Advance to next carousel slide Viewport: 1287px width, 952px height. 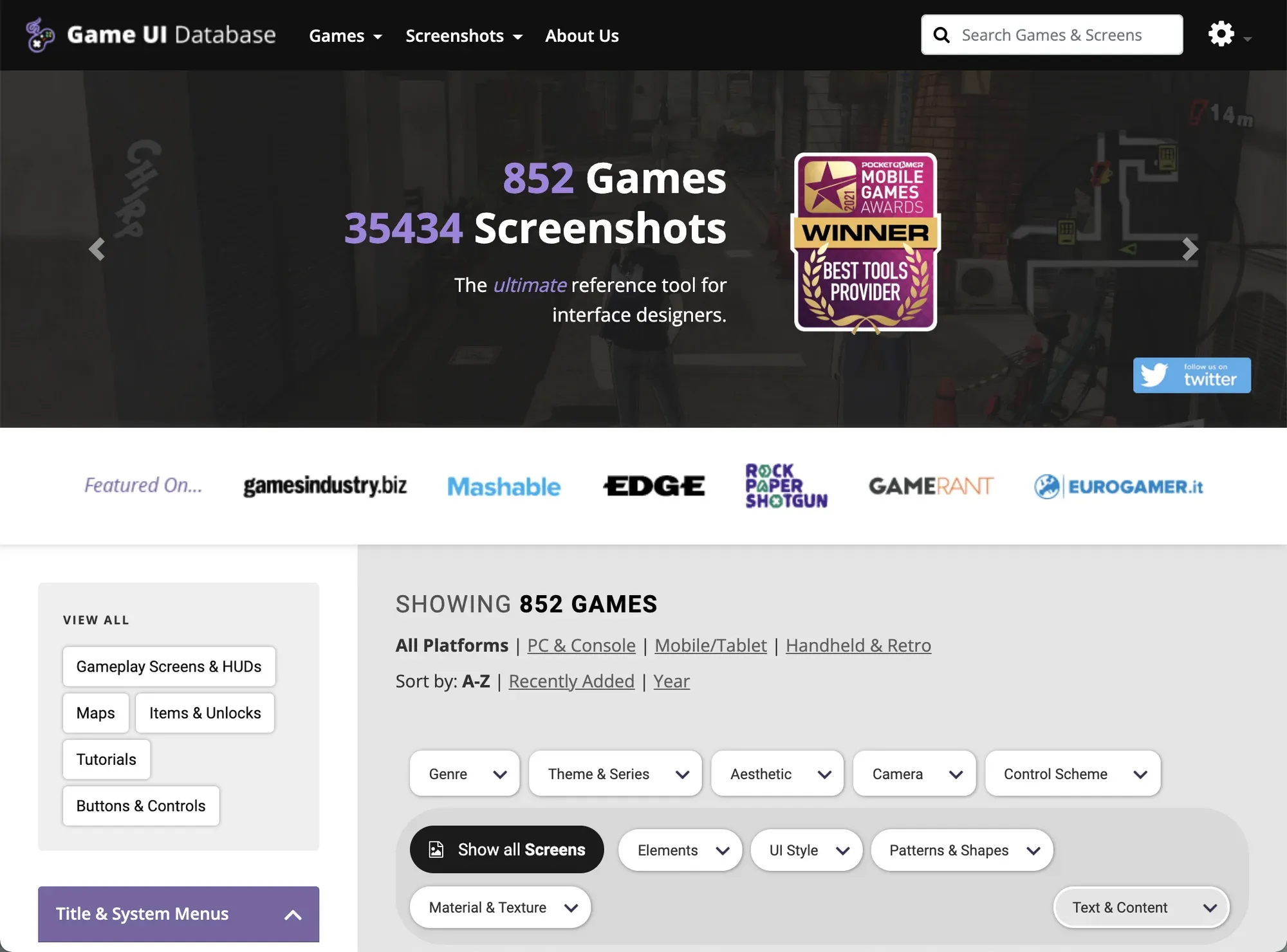pos(1190,249)
